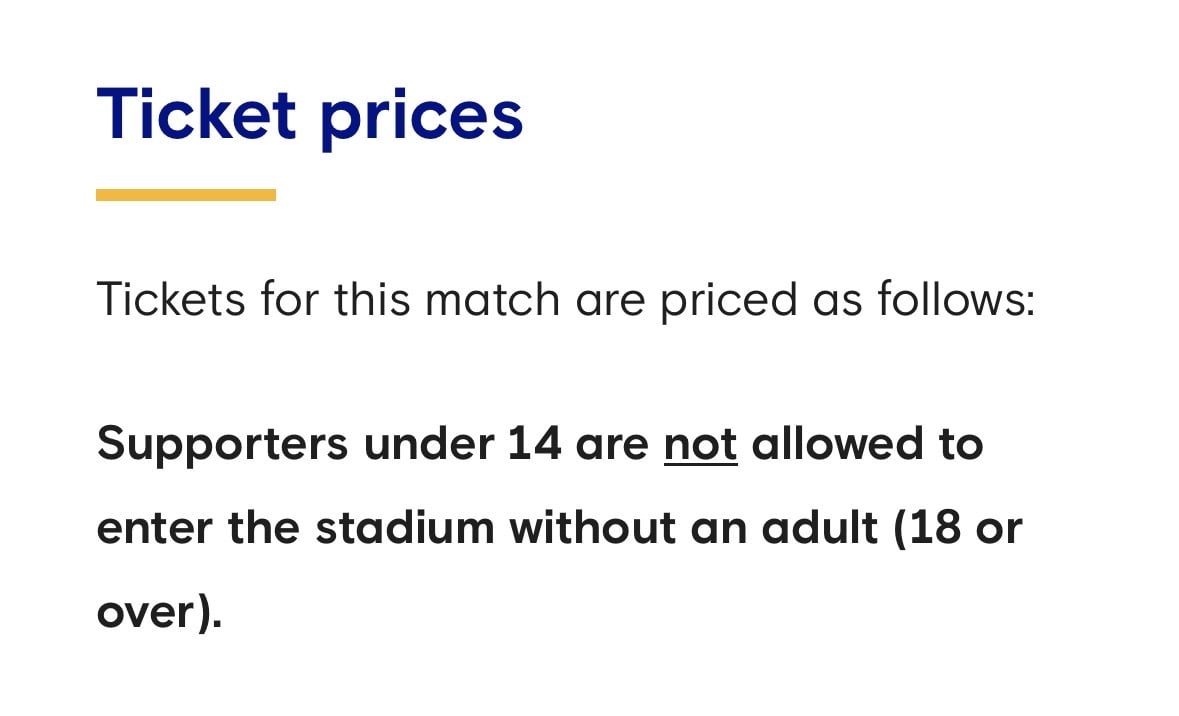Click the word "follows:" ending the sentence
1179x716 pixels.
click(x=956, y=300)
